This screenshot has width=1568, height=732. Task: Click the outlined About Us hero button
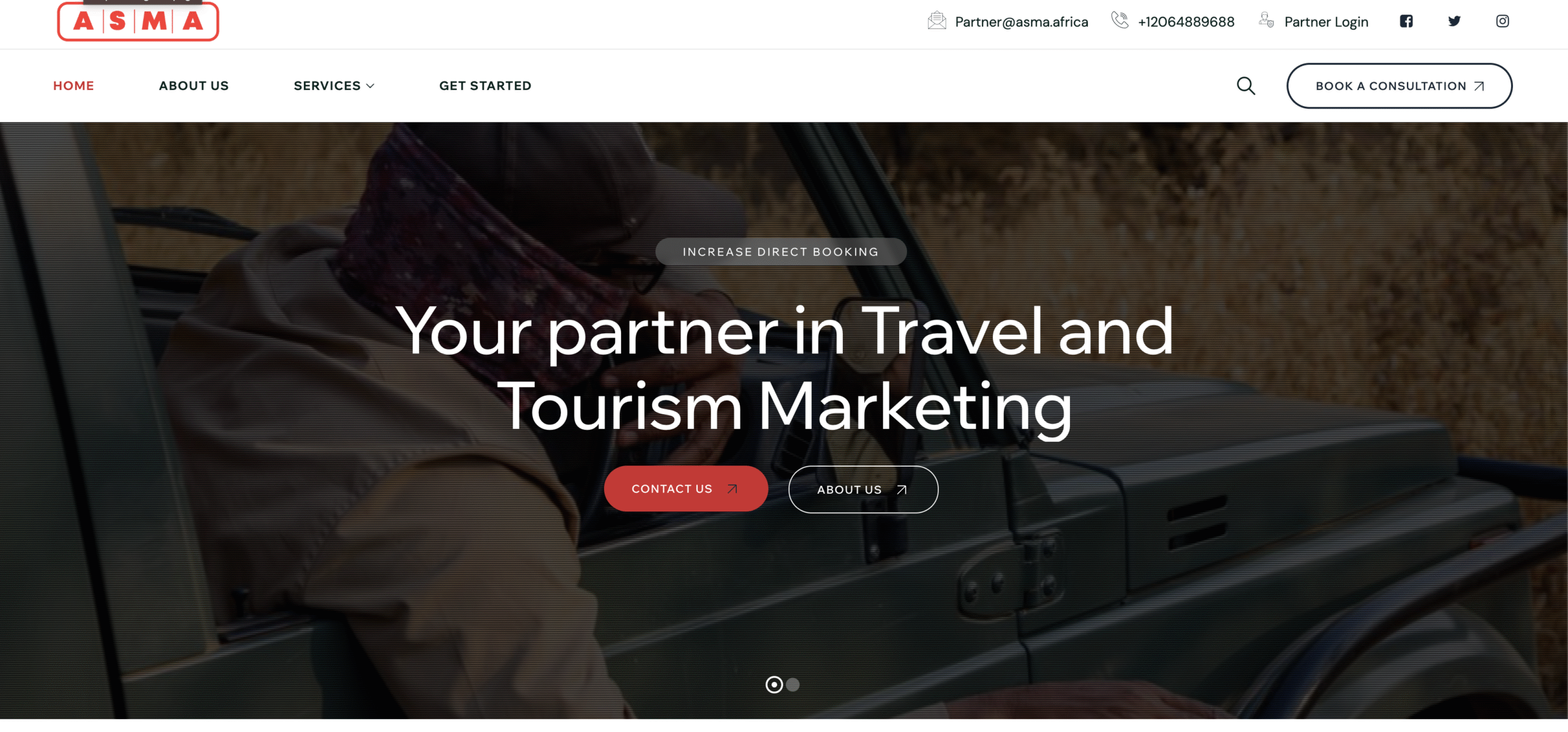coord(863,489)
